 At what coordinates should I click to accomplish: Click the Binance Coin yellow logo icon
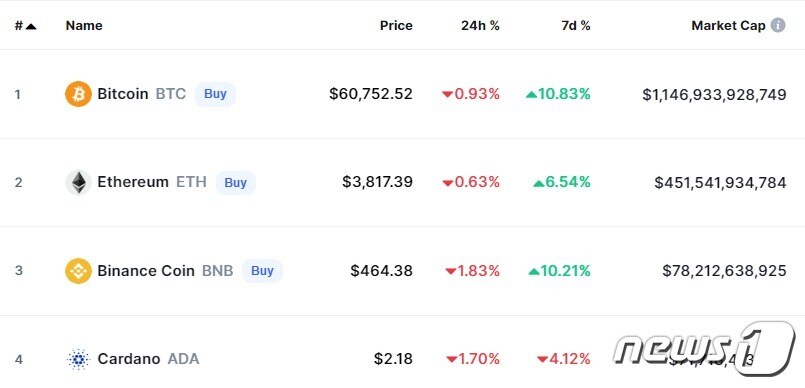coord(79,271)
